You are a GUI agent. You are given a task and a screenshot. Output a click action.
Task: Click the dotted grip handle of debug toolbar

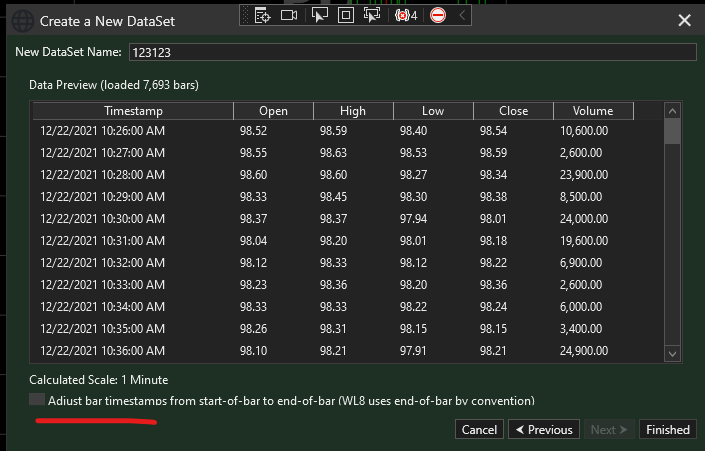click(245, 15)
